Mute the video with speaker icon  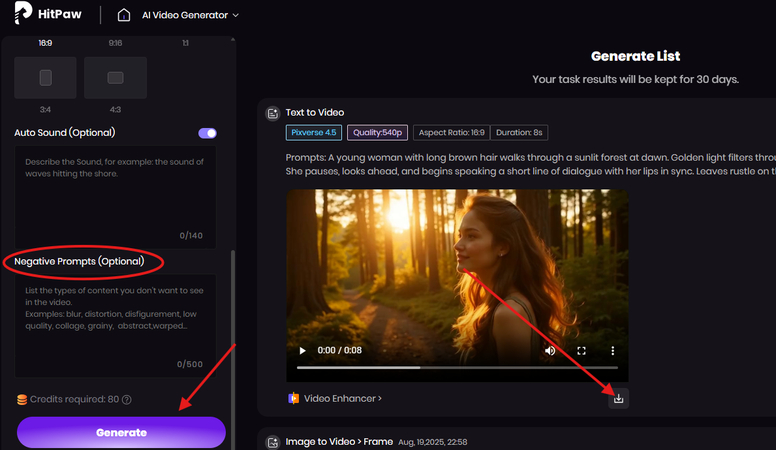pyautogui.click(x=550, y=350)
